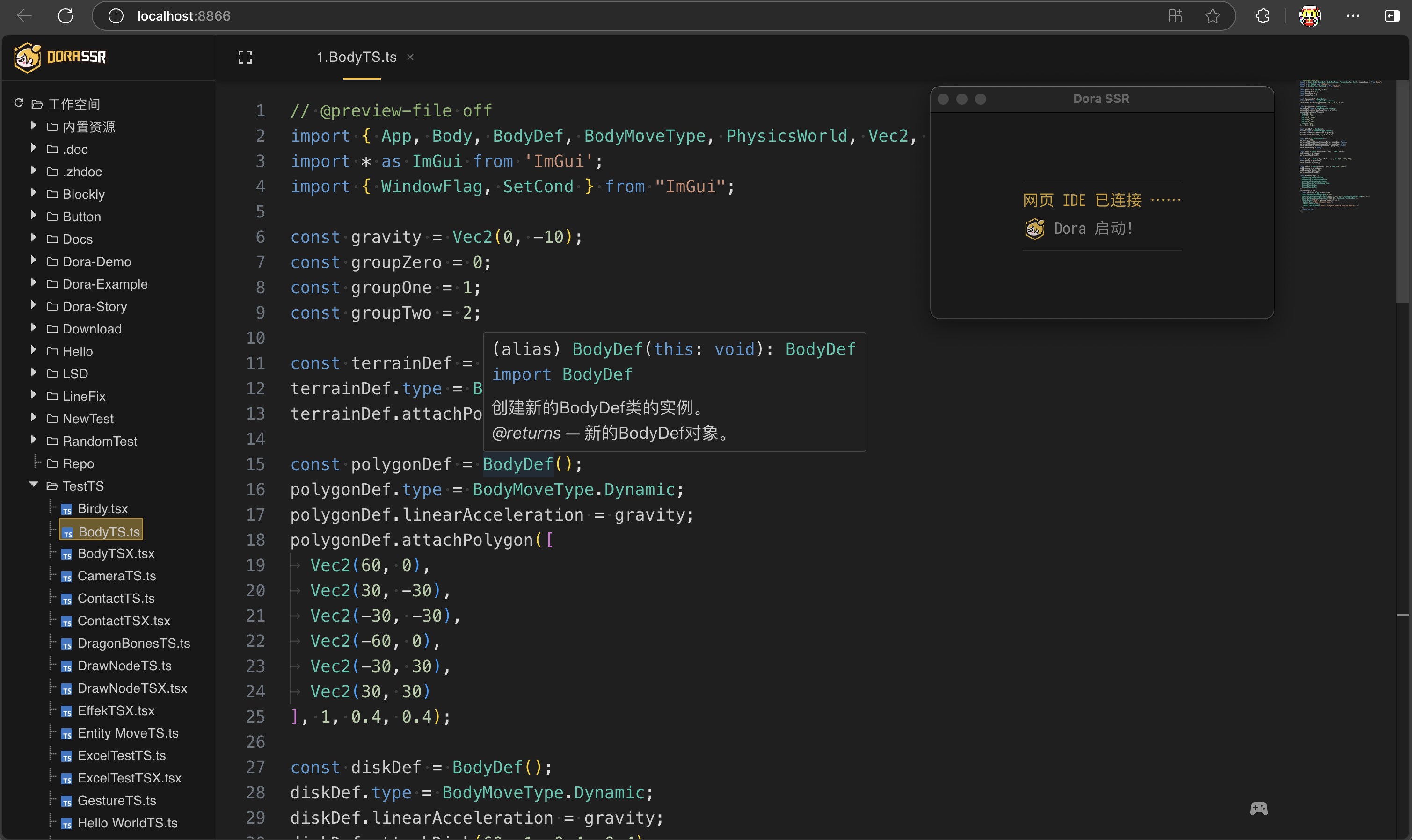The width and height of the screenshot is (1412, 840).
Task: Open the browser extensions puzzle icon
Action: [x=1262, y=15]
